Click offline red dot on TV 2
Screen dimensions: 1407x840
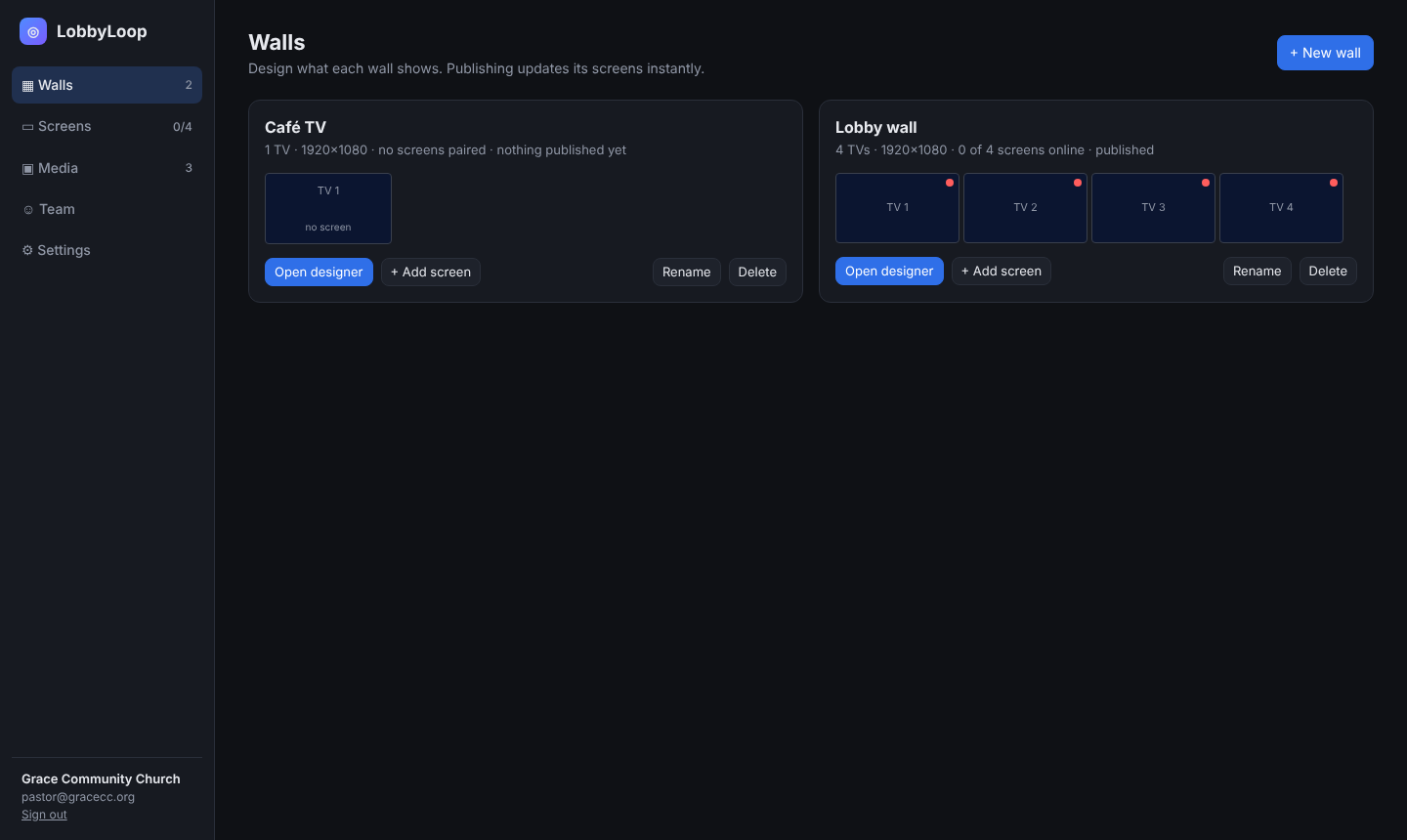pyautogui.click(x=1078, y=183)
